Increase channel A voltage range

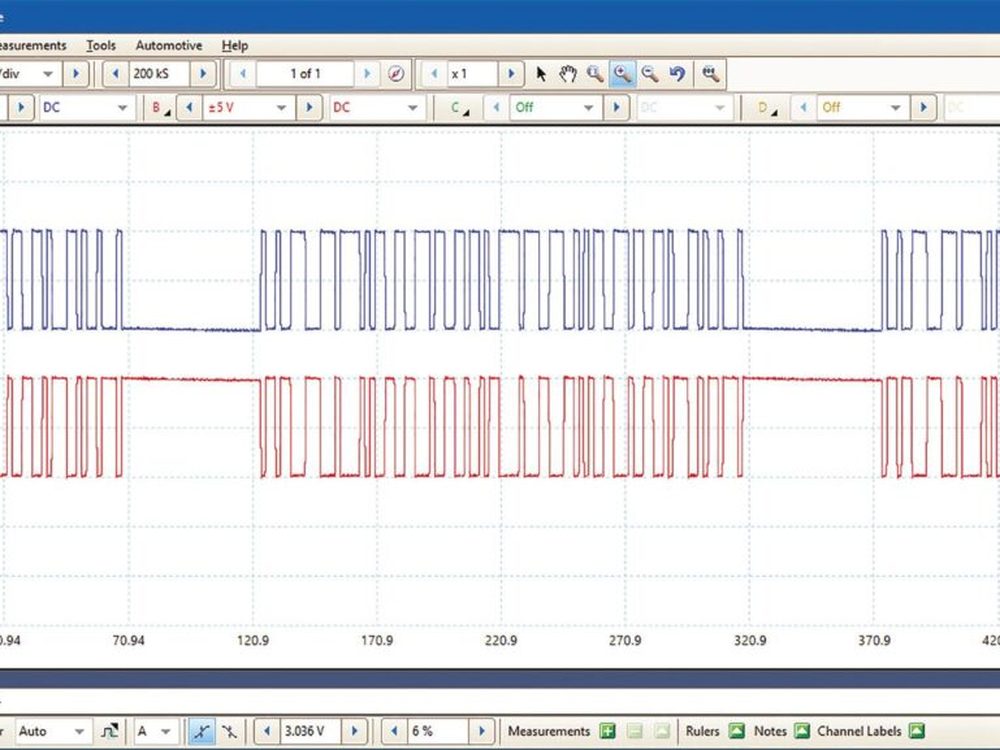click(21, 108)
